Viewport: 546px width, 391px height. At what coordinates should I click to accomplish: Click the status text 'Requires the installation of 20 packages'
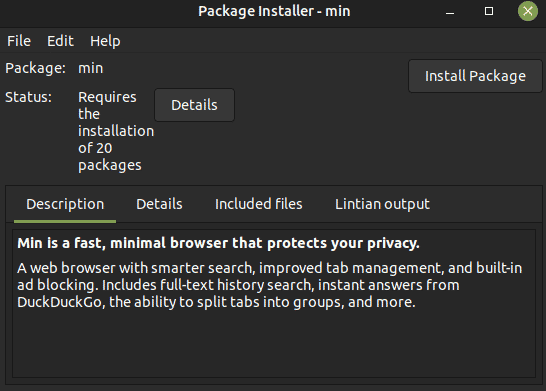[x=116, y=131]
